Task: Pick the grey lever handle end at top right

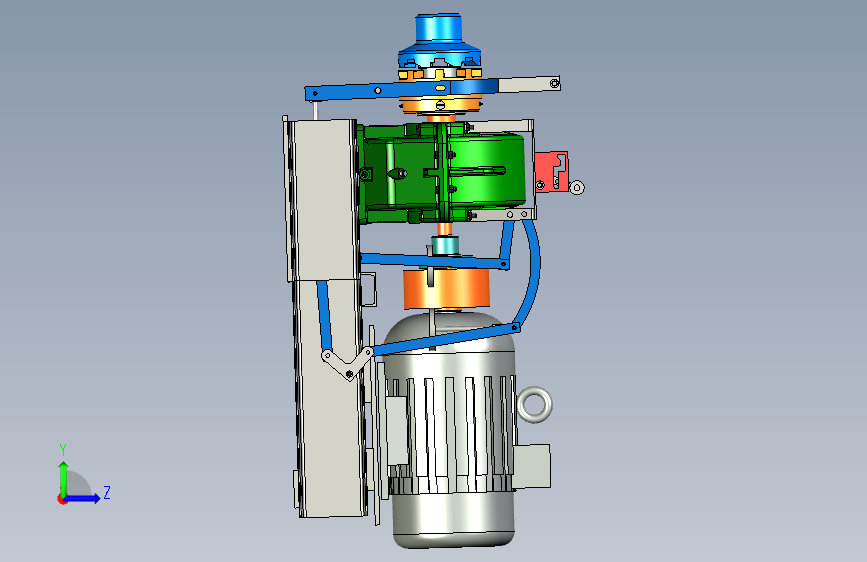Action: pos(530,85)
